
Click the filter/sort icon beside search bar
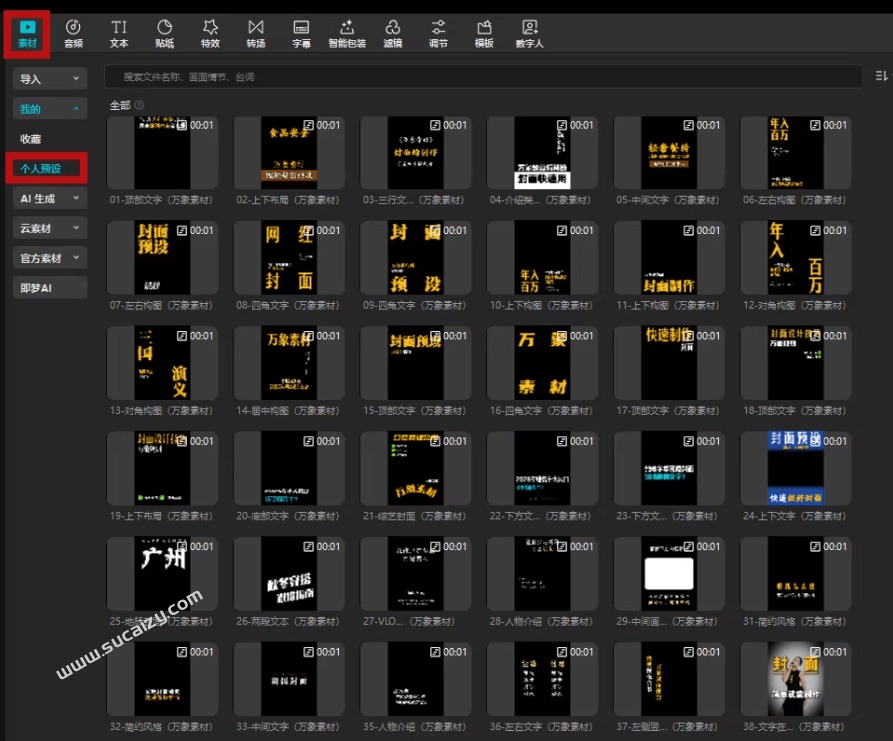tap(881, 76)
